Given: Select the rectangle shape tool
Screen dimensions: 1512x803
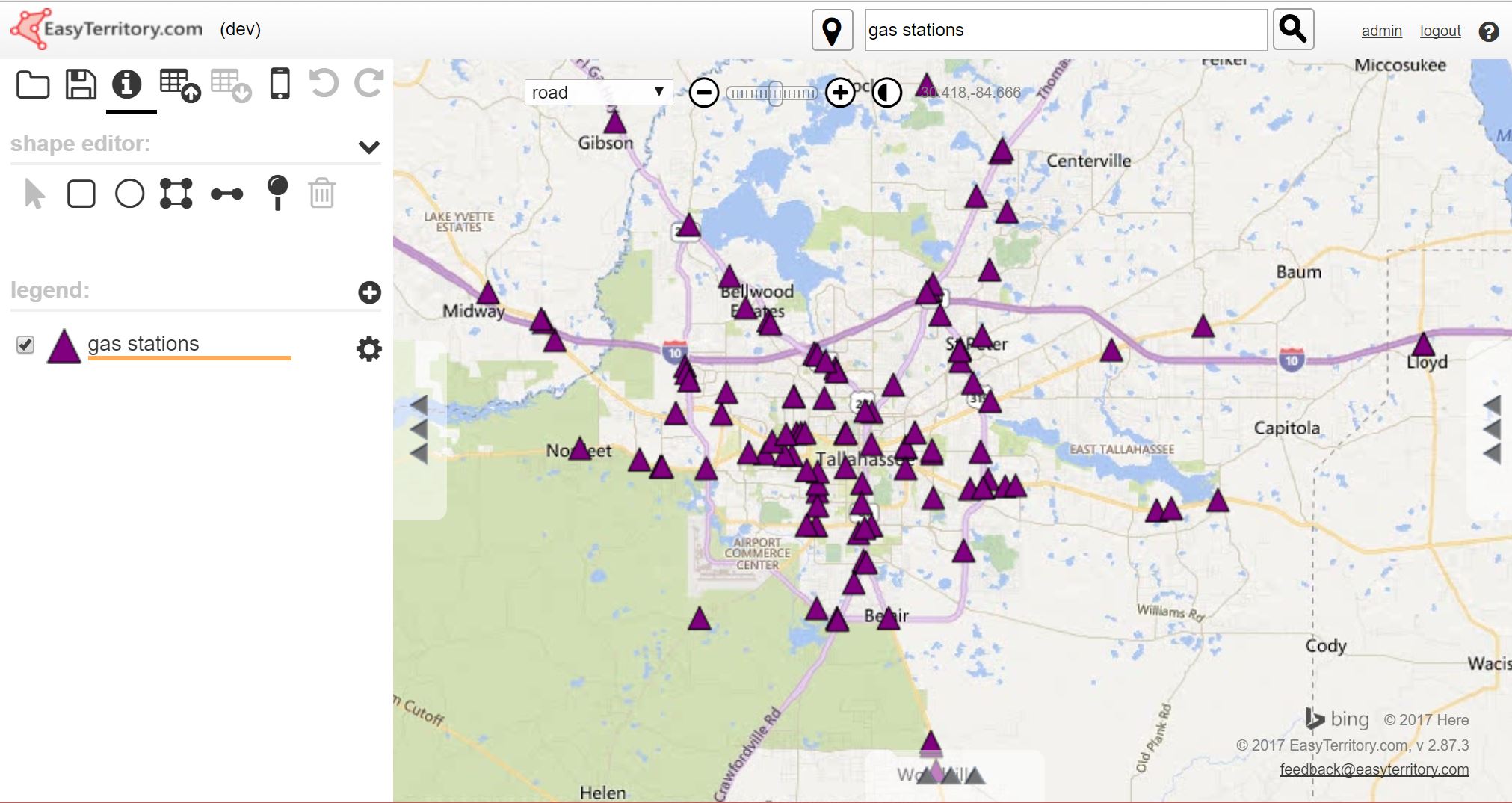Looking at the screenshot, I should click(x=81, y=194).
